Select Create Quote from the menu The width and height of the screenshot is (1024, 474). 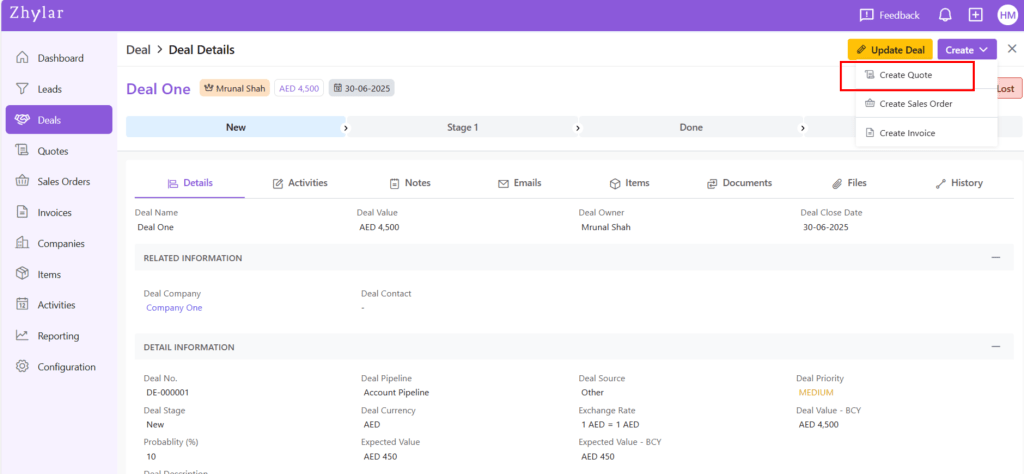click(x=905, y=75)
